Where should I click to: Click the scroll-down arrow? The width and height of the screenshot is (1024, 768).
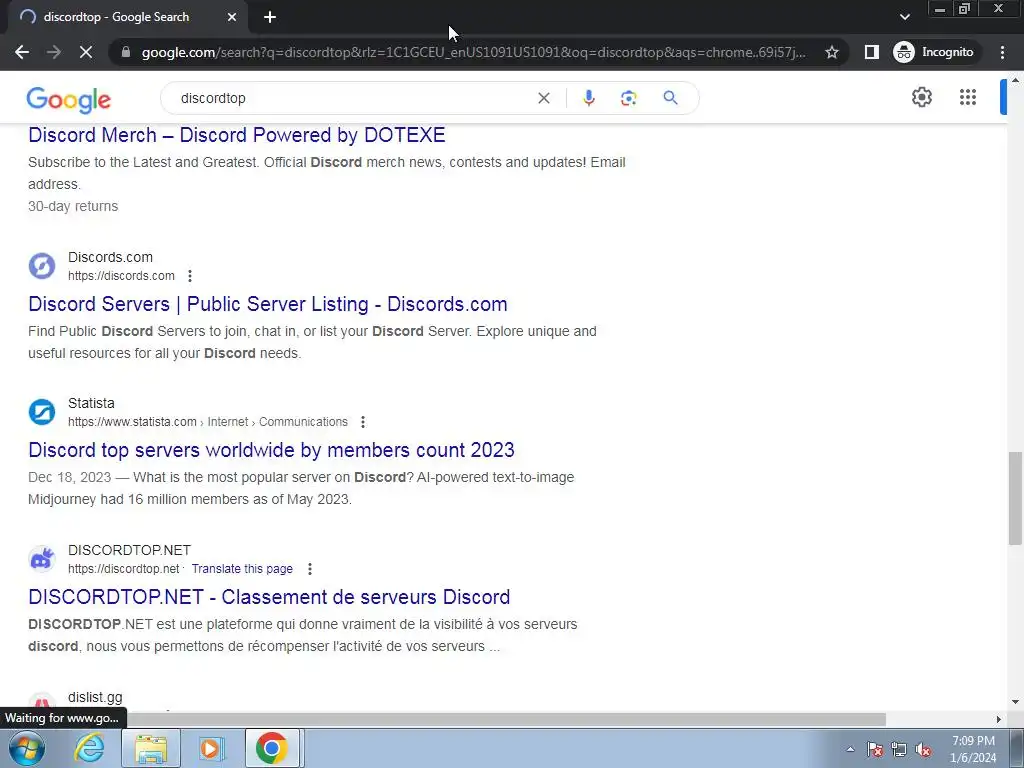click(1015, 703)
